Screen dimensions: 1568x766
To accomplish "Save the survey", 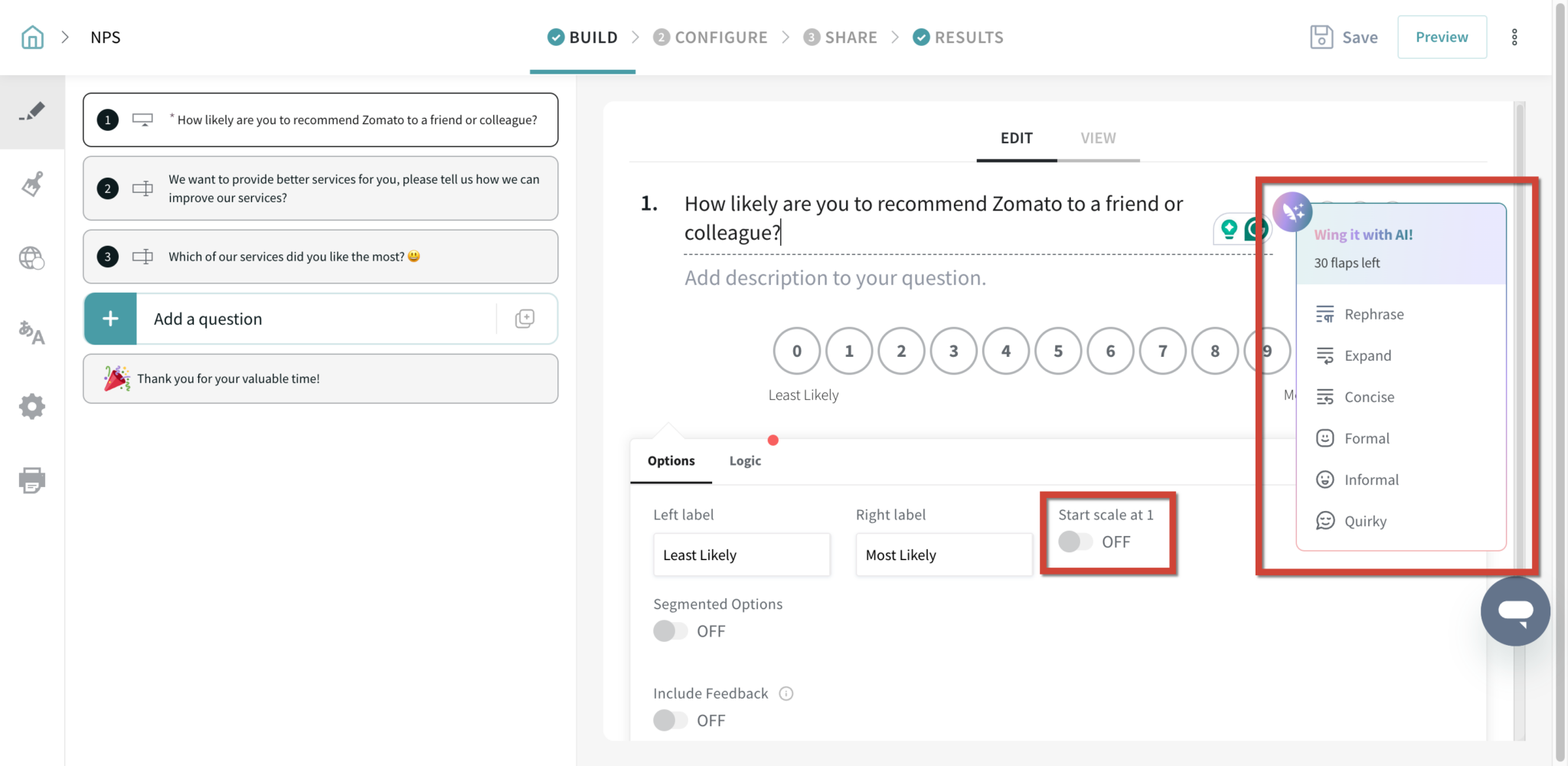I will [x=1344, y=36].
